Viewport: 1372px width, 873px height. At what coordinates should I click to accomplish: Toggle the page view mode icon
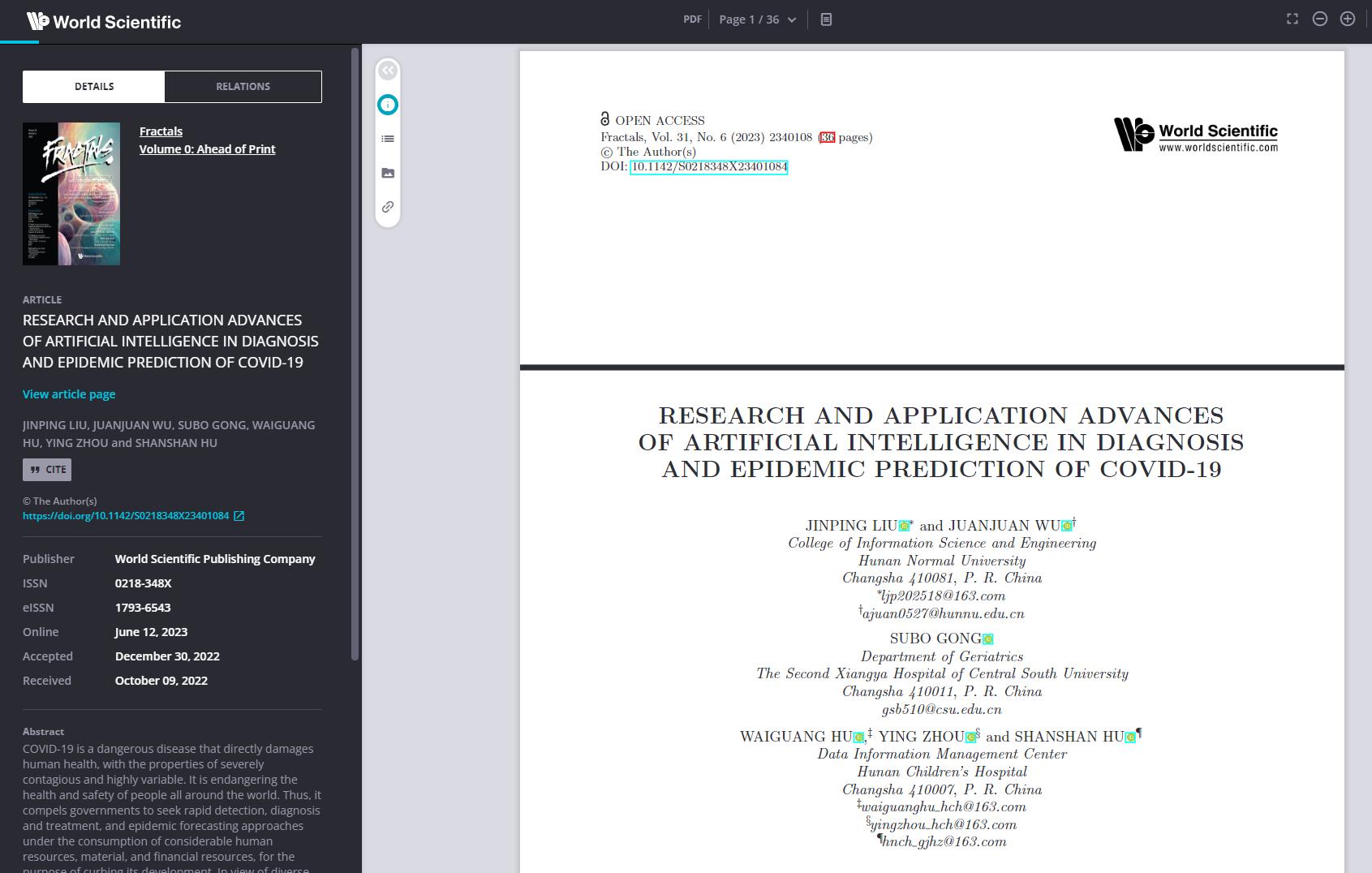(x=826, y=19)
